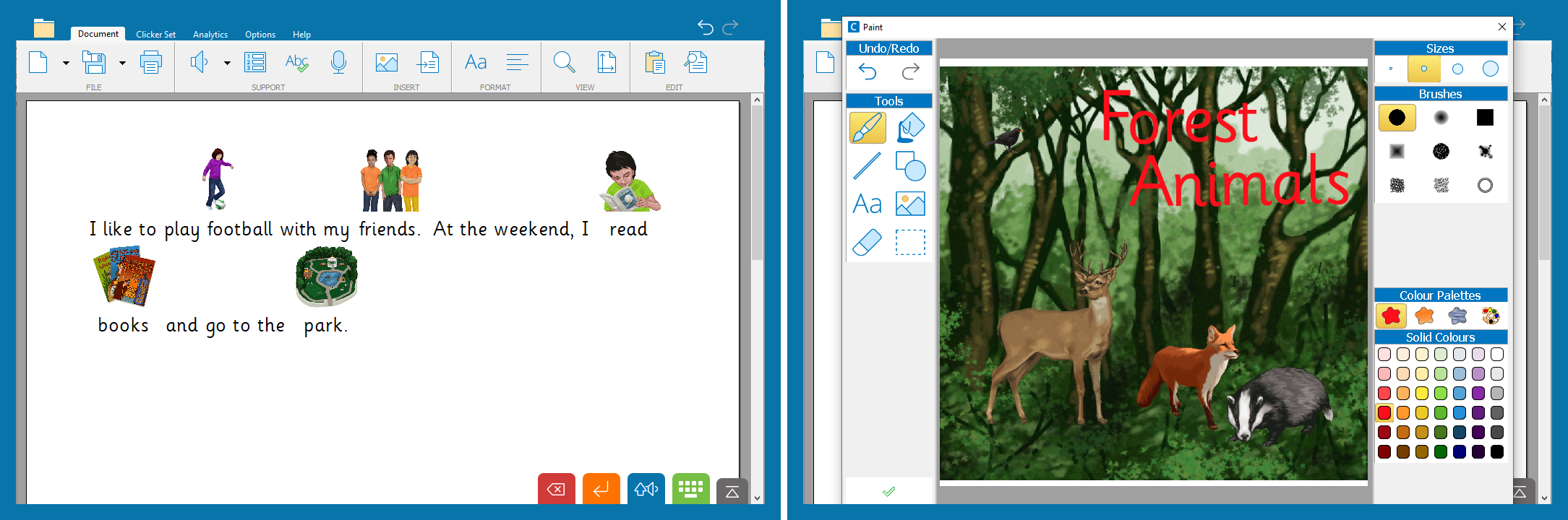This screenshot has height=520, width=1568.
Task: Choose the largest brush size circle
Action: (1491, 69)
